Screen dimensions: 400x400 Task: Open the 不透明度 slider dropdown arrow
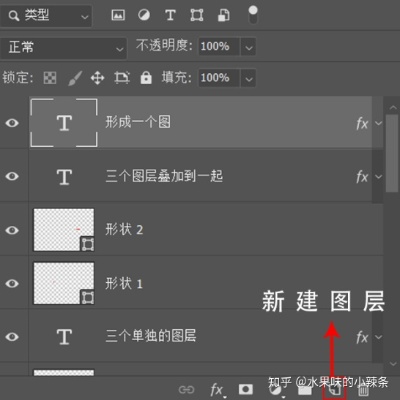point(248,46)
